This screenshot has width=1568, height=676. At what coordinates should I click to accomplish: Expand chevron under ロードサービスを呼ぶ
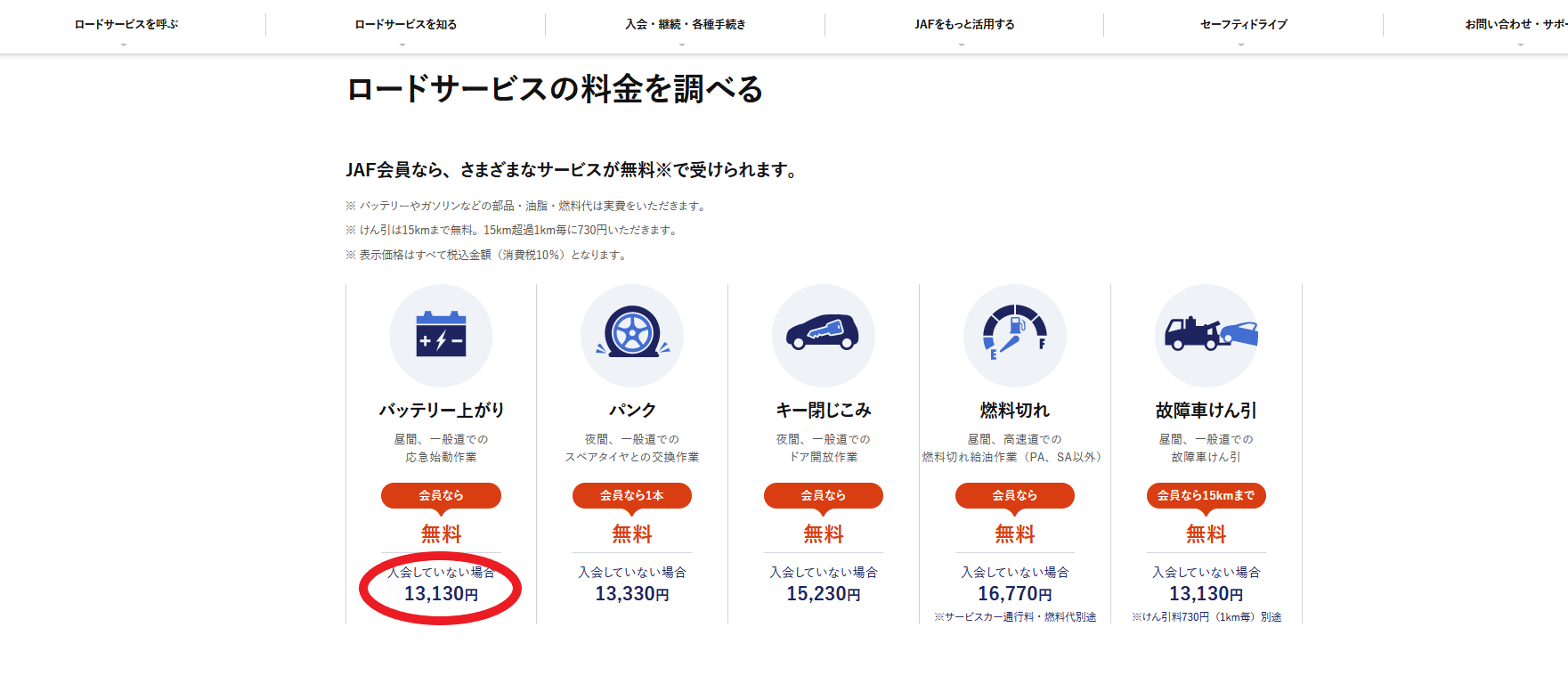point(124,45)
